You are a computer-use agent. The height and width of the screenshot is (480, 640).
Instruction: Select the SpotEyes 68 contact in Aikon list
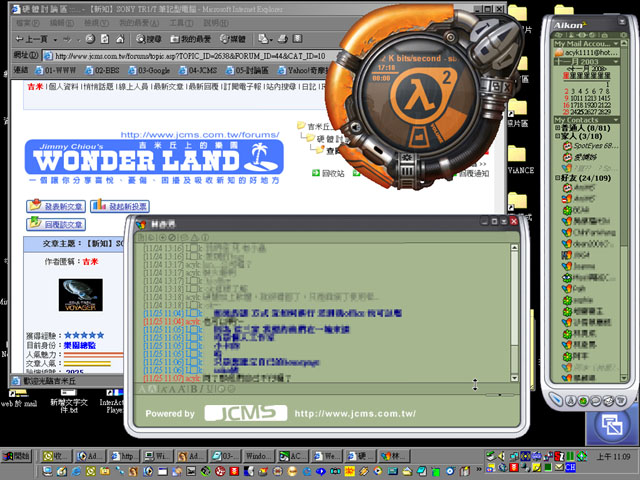[590, 146]
